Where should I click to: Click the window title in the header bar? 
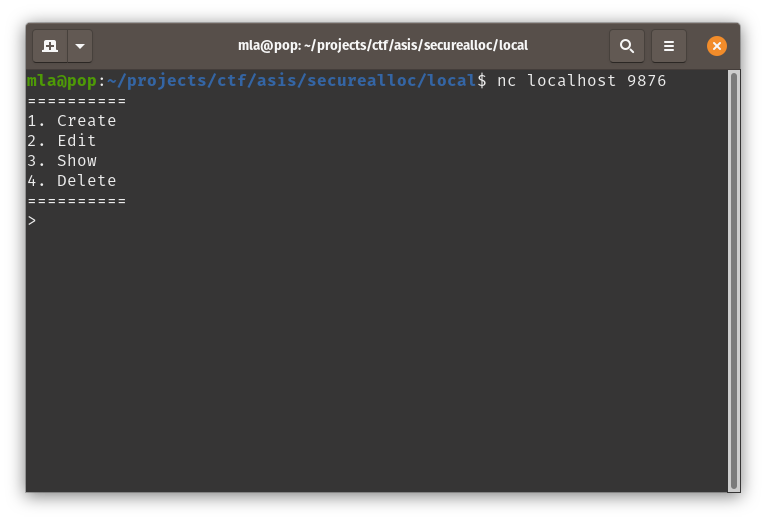coord(382,46)
